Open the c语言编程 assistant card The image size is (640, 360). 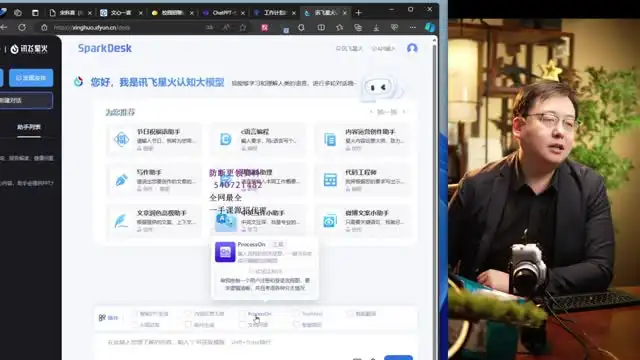pos(258,139)
